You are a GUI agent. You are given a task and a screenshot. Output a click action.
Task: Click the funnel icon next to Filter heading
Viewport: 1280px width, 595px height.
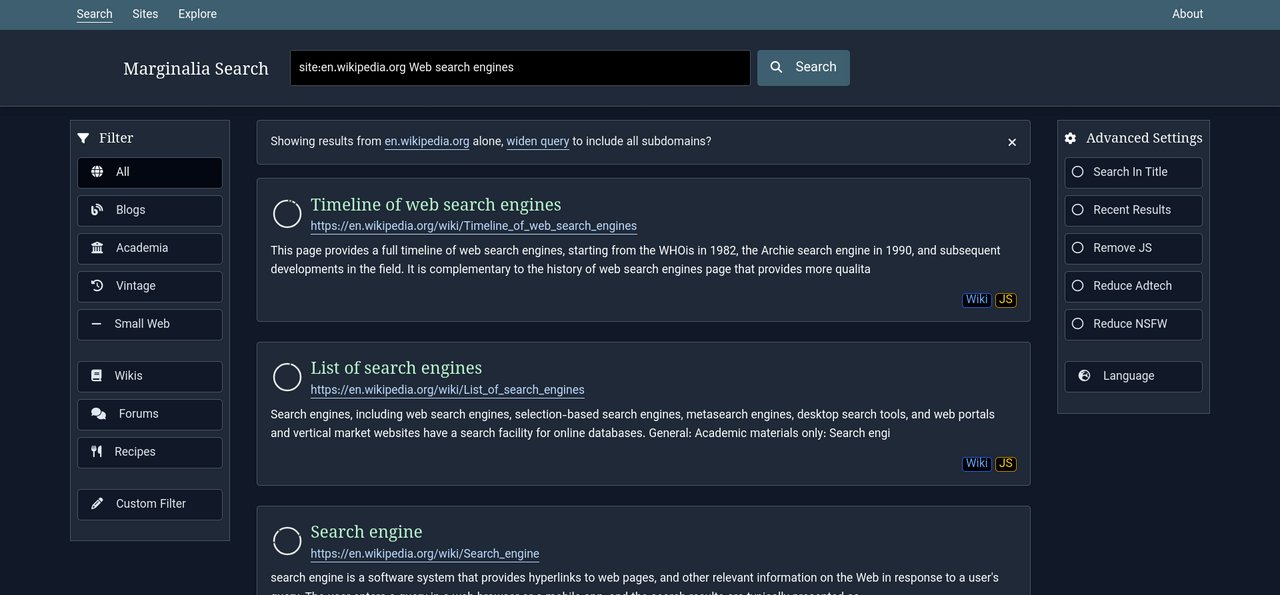click(84, 138)
